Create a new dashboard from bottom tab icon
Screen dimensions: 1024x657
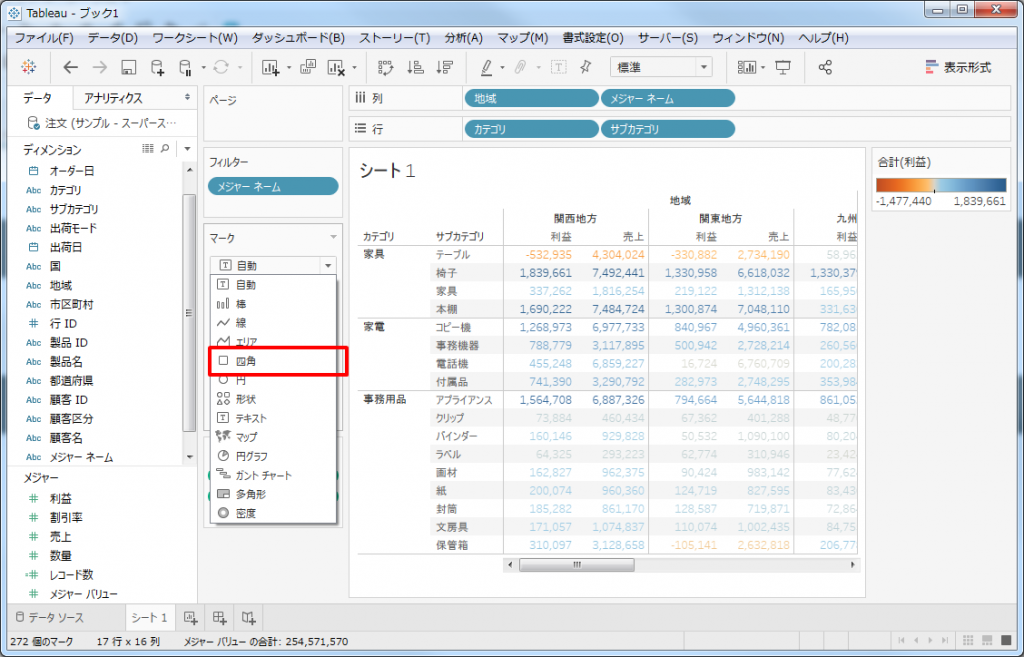click(219, 617)
